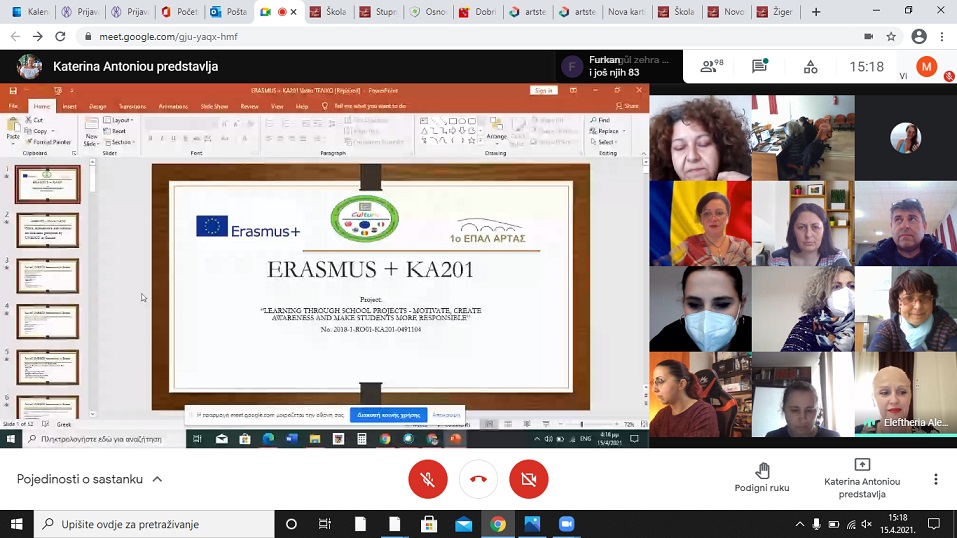
Task: Select slide 4 thumbnail in PowerPoint
Action: (x=48, y=321)
